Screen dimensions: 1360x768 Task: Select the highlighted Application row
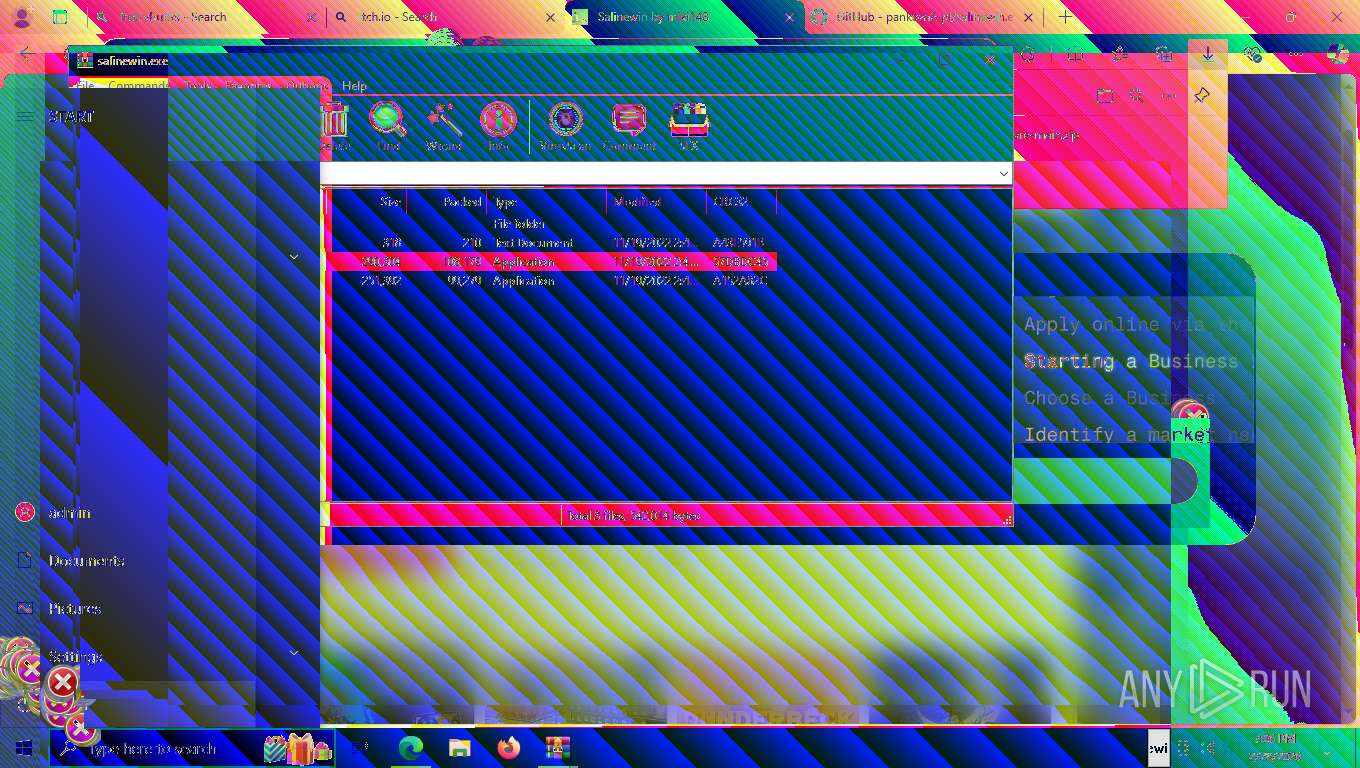coord(553,262)
